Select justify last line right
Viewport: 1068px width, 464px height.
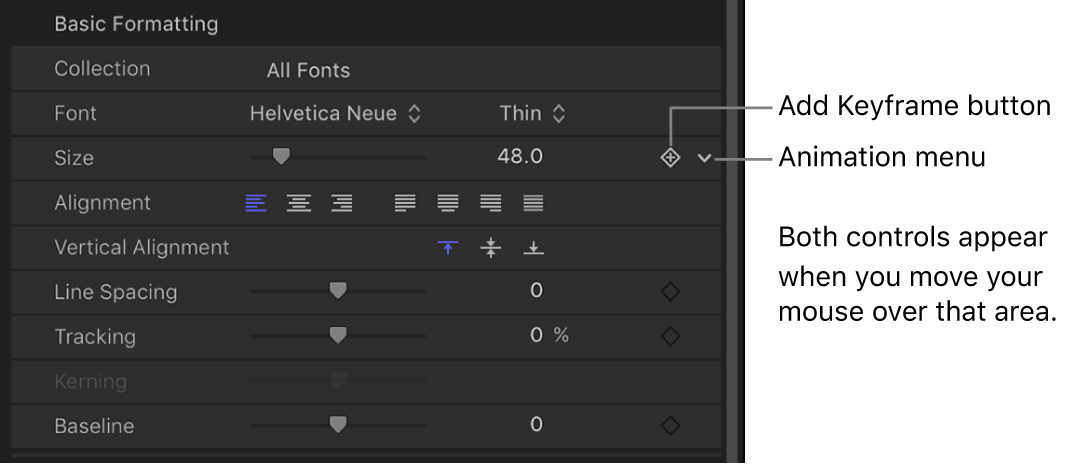(x=490, y=203)
